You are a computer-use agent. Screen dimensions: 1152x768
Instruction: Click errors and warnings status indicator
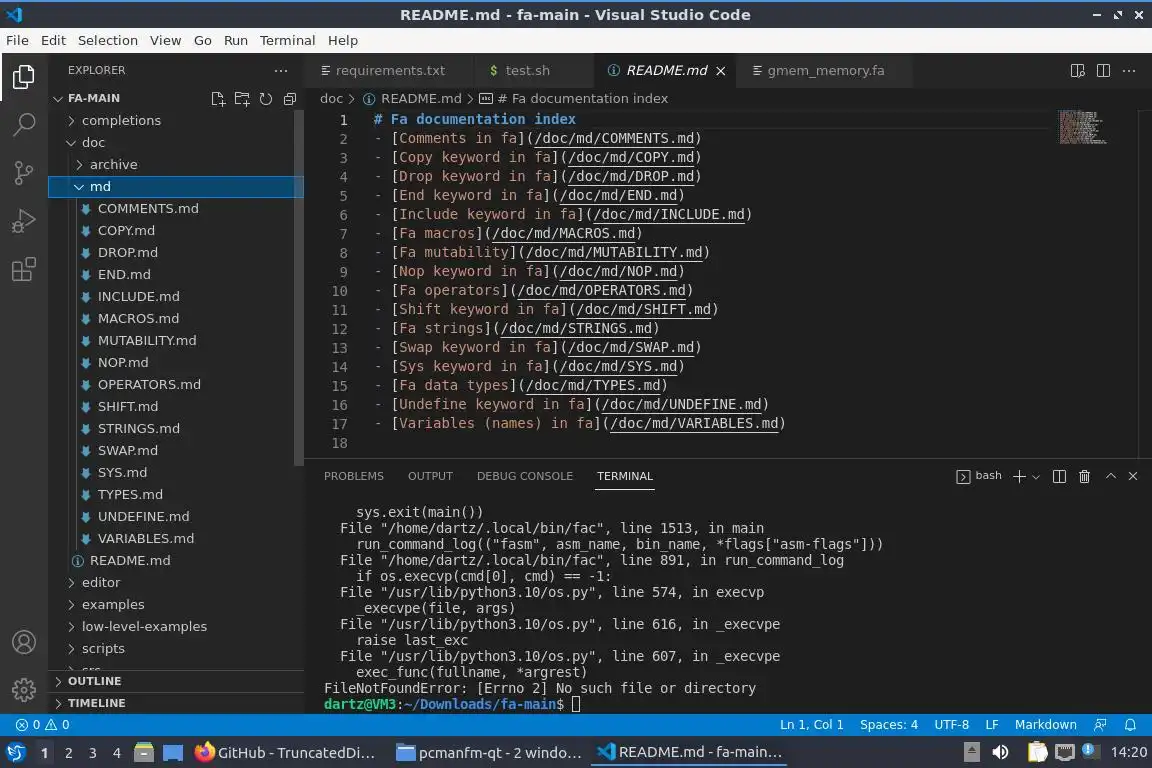[x=43, y=725]
